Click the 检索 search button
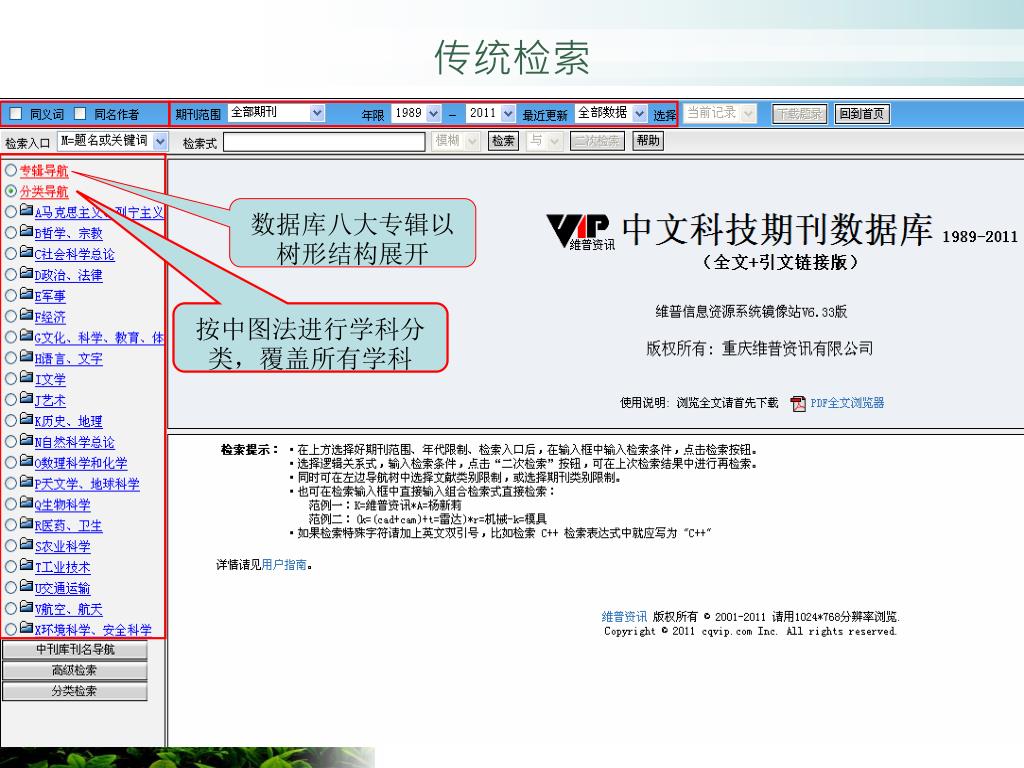 tap(504, 141)
